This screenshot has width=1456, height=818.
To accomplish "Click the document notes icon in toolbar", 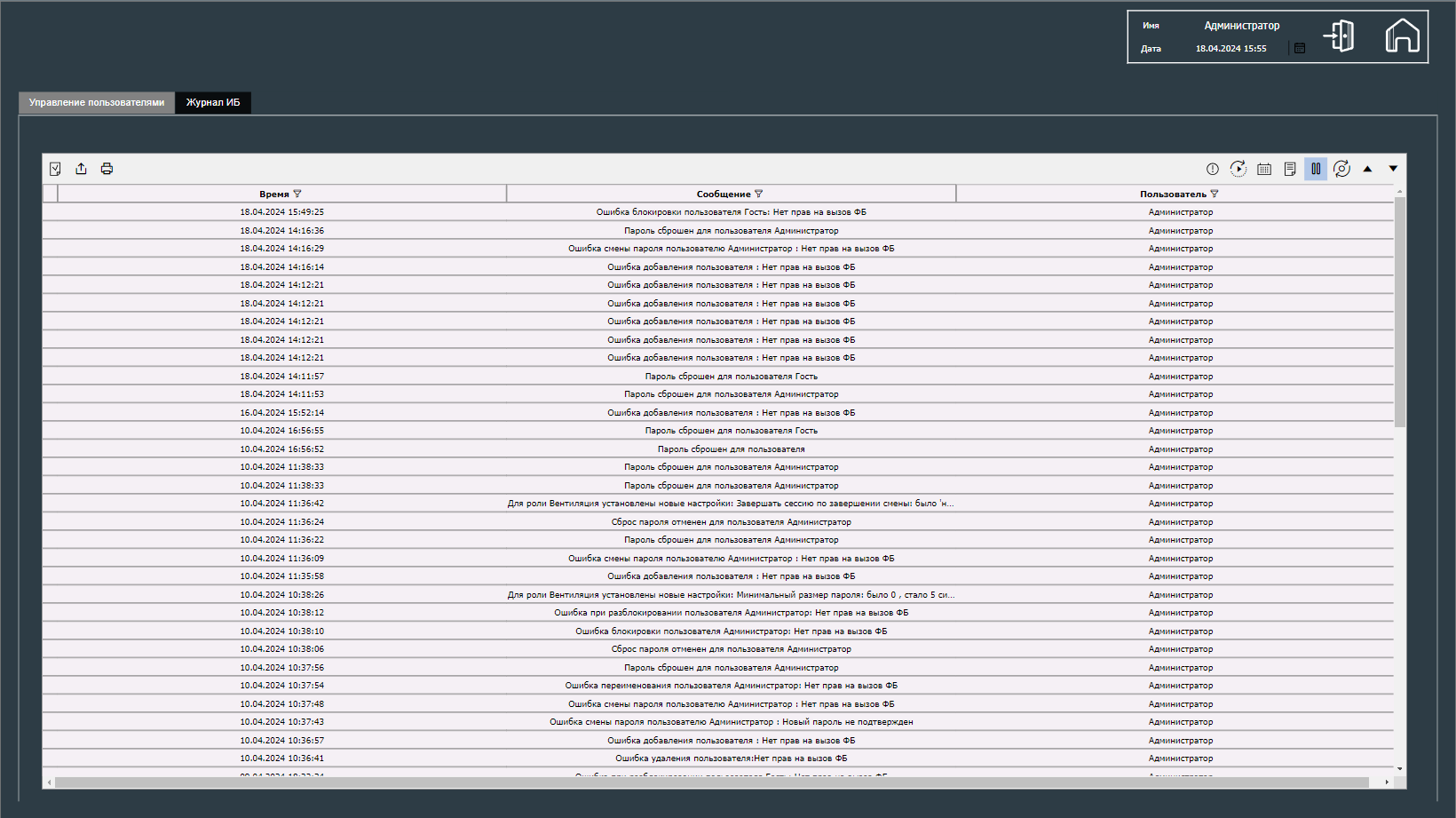I will (x=1290, y=169).
